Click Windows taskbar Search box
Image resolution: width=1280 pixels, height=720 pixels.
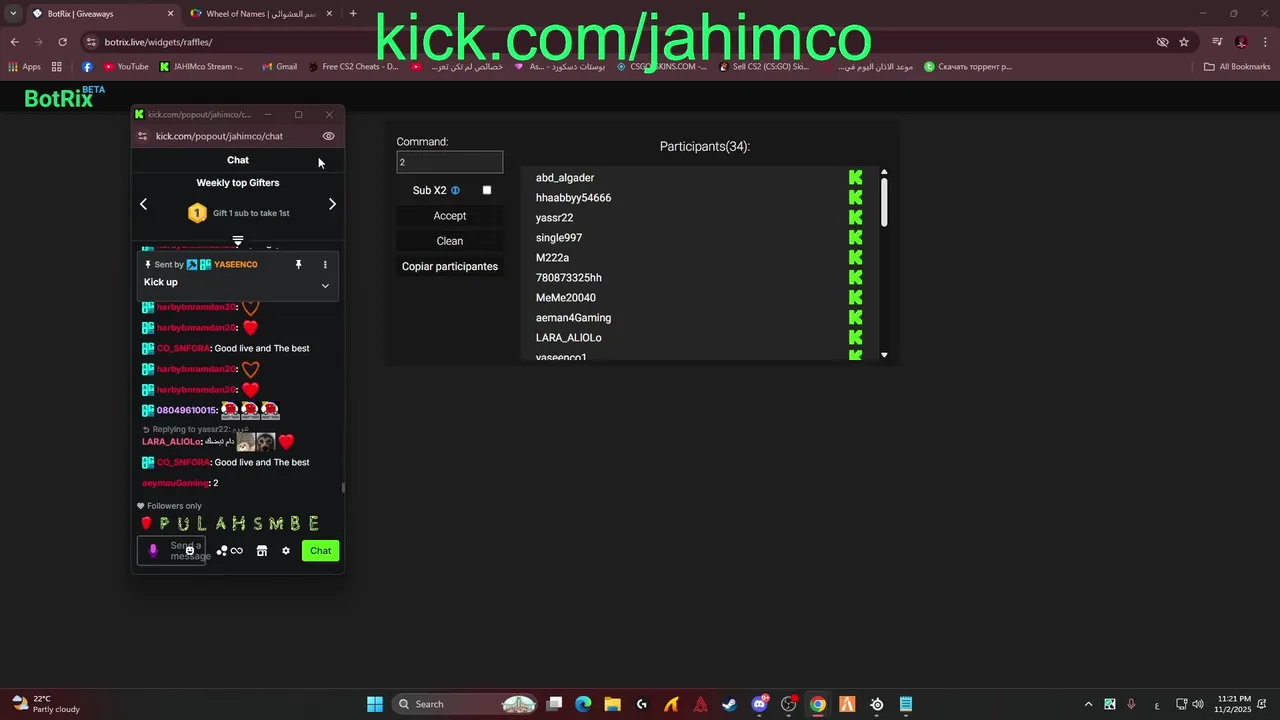tap(466, 704)
